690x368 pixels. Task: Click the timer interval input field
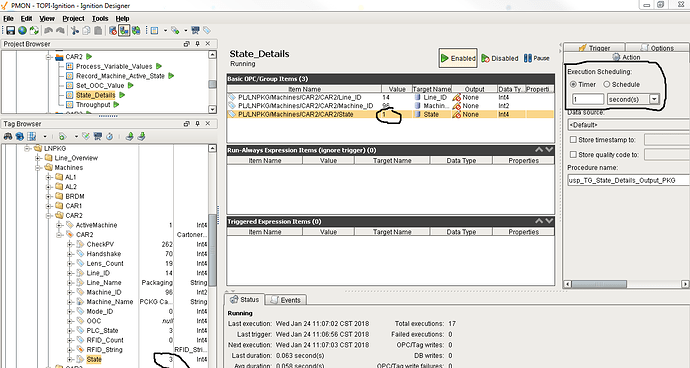point(587,99)
